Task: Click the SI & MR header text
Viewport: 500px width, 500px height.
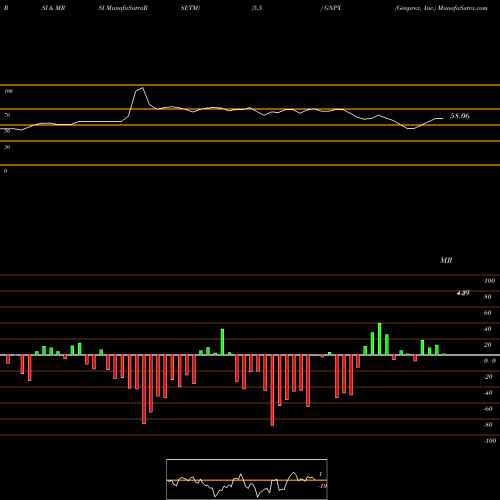Action: click(53, 8)
